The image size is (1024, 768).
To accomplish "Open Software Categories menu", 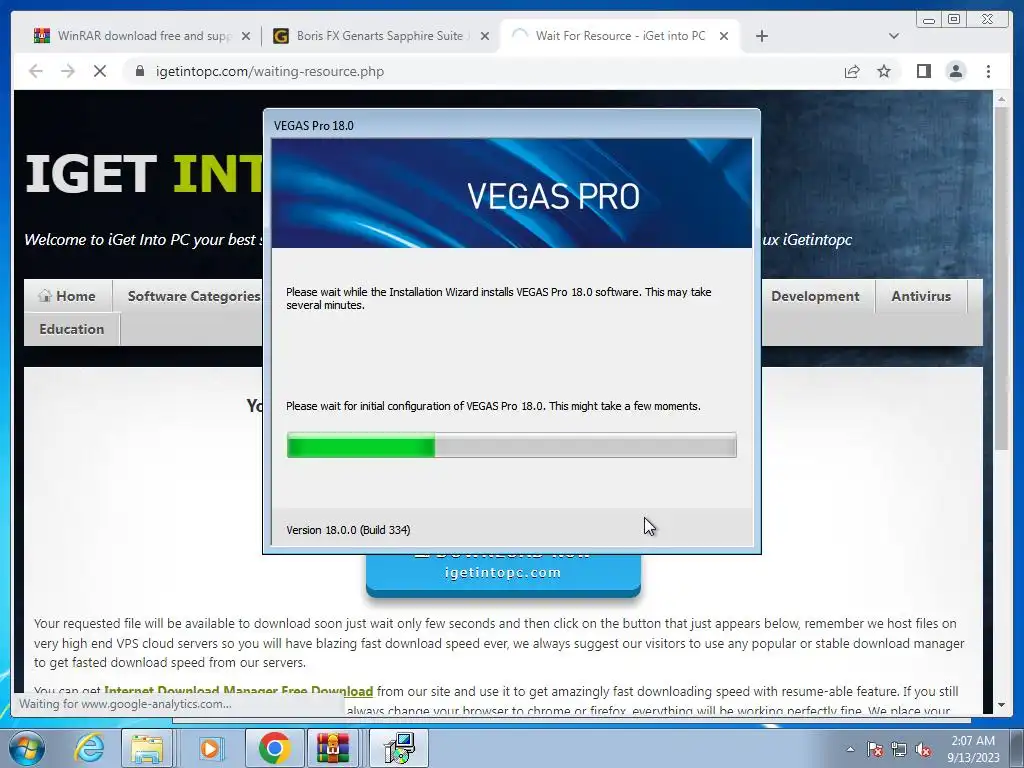I will point(193,296).
